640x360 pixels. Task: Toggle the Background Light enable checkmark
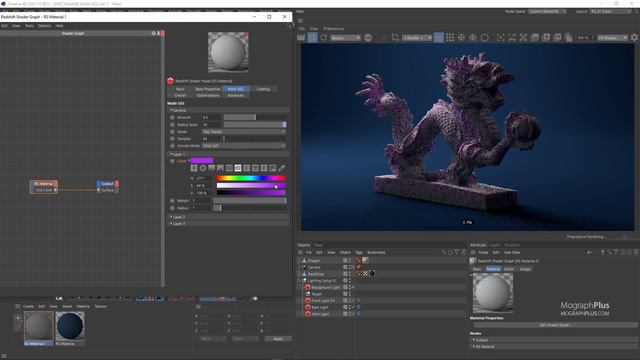353,287
